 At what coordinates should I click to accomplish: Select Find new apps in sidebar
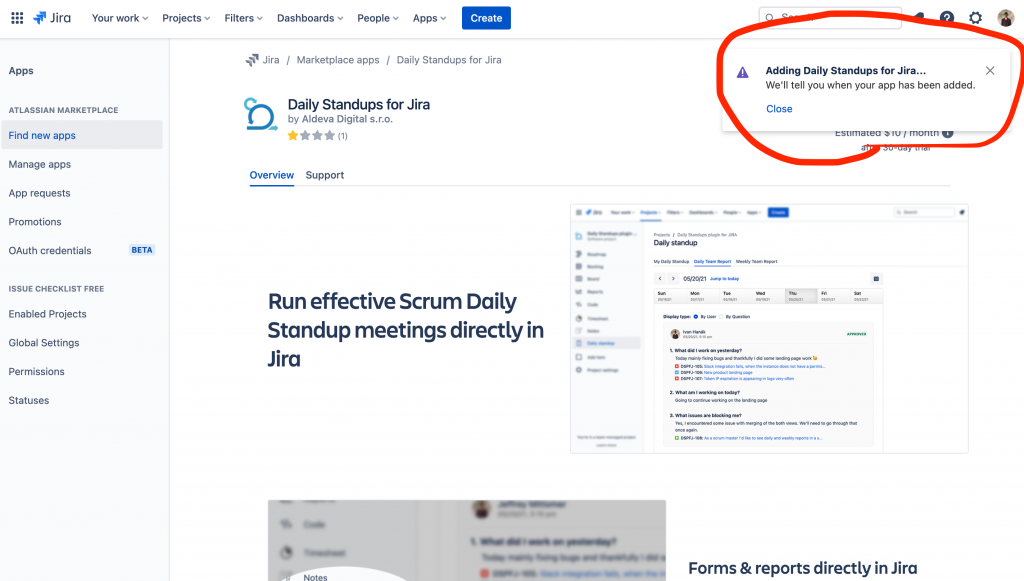pos(81,135)
